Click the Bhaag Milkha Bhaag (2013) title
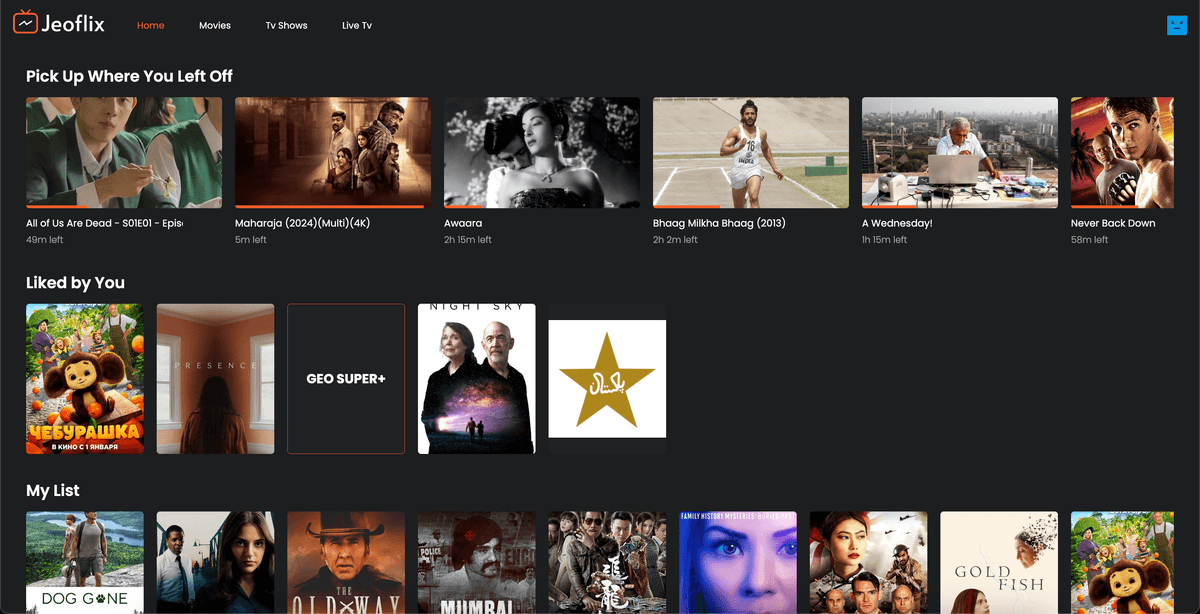The width and height of the screenshot is (1200, 614). [719, 223]
